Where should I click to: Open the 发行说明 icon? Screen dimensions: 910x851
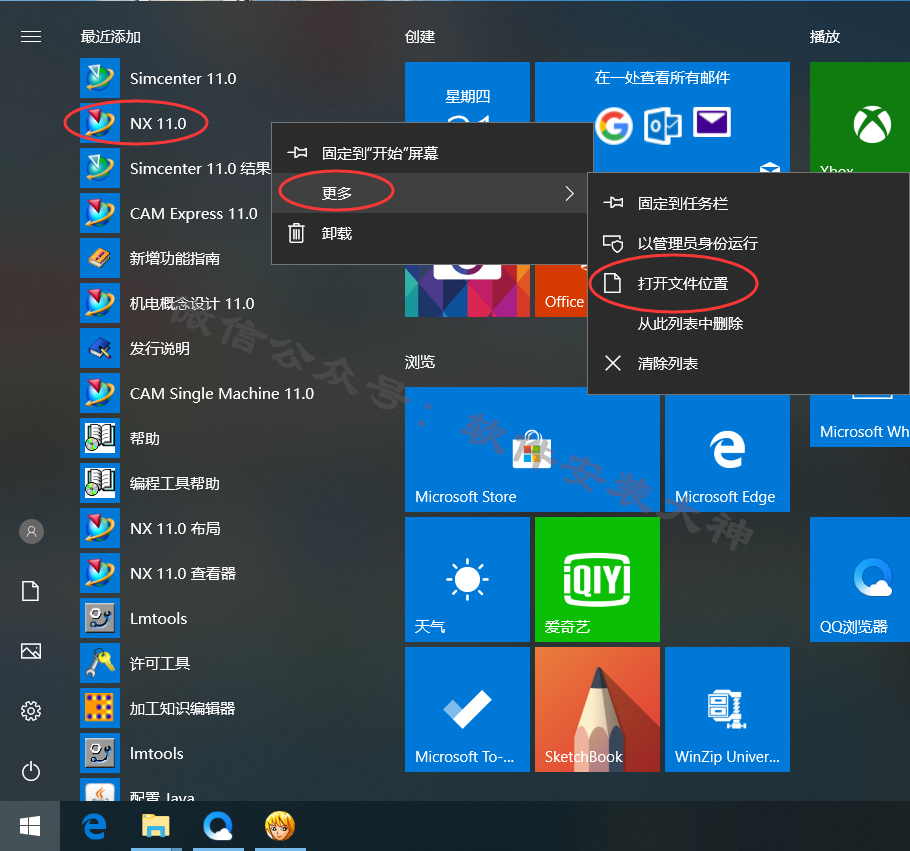tap(100, 348)
